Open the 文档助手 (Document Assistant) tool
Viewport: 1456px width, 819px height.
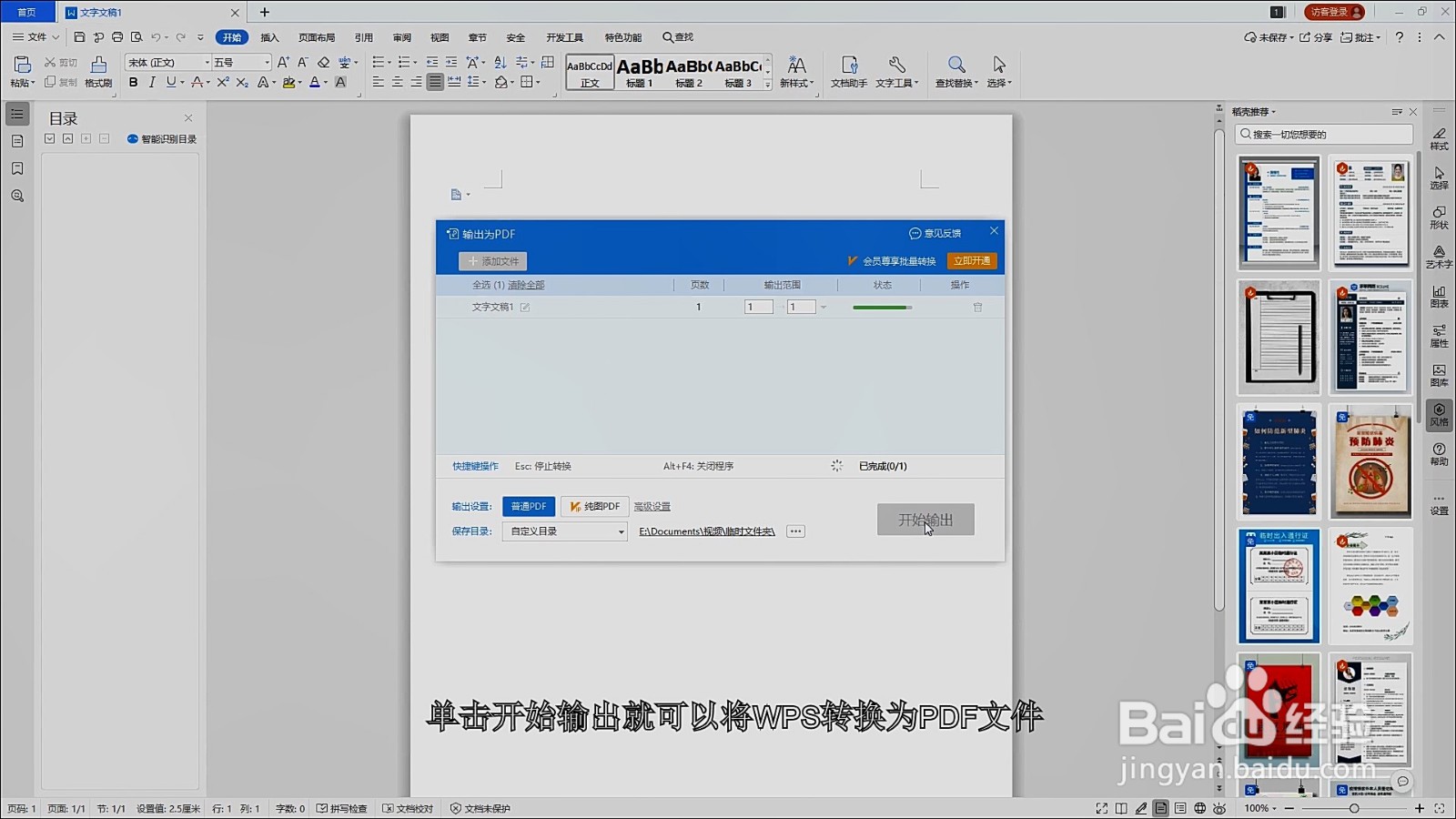point(848,73)
